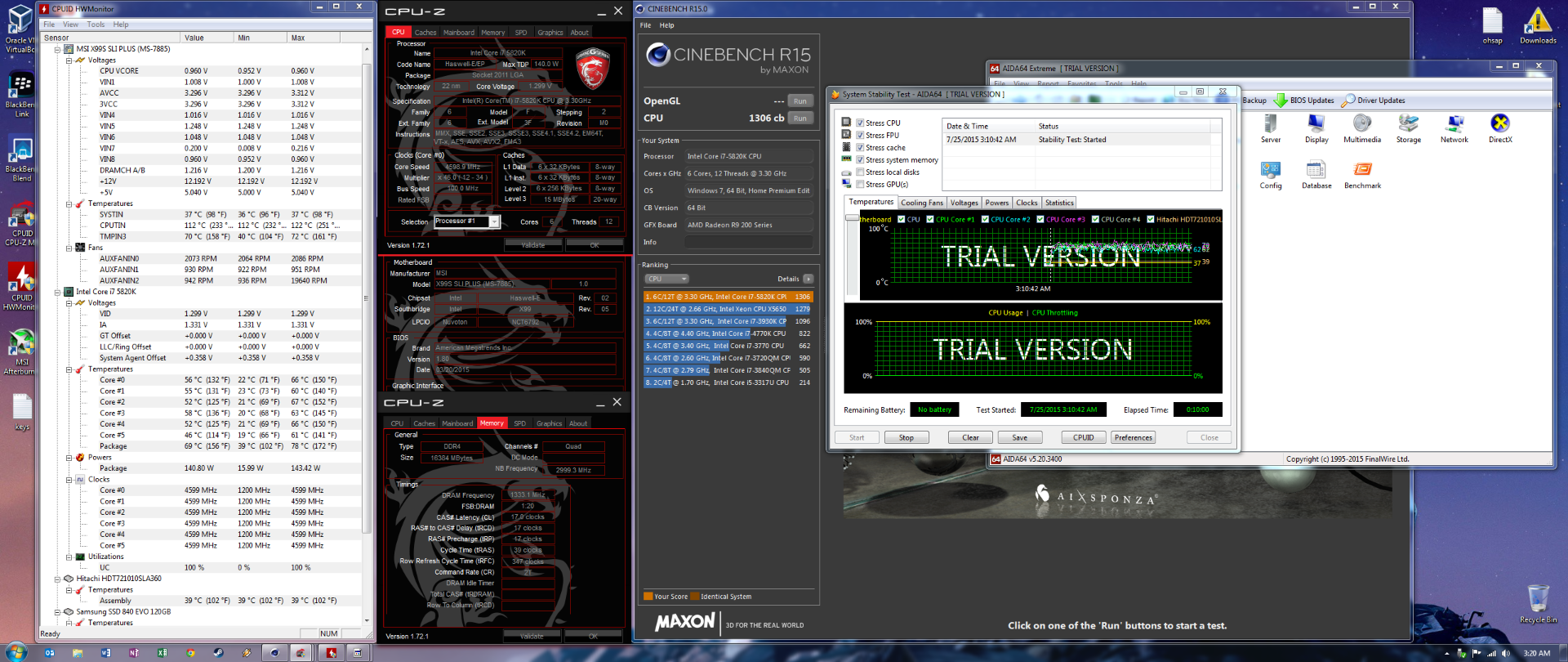
Task: Uncheck Stress cache checkbox
Action: pos(860,148)
